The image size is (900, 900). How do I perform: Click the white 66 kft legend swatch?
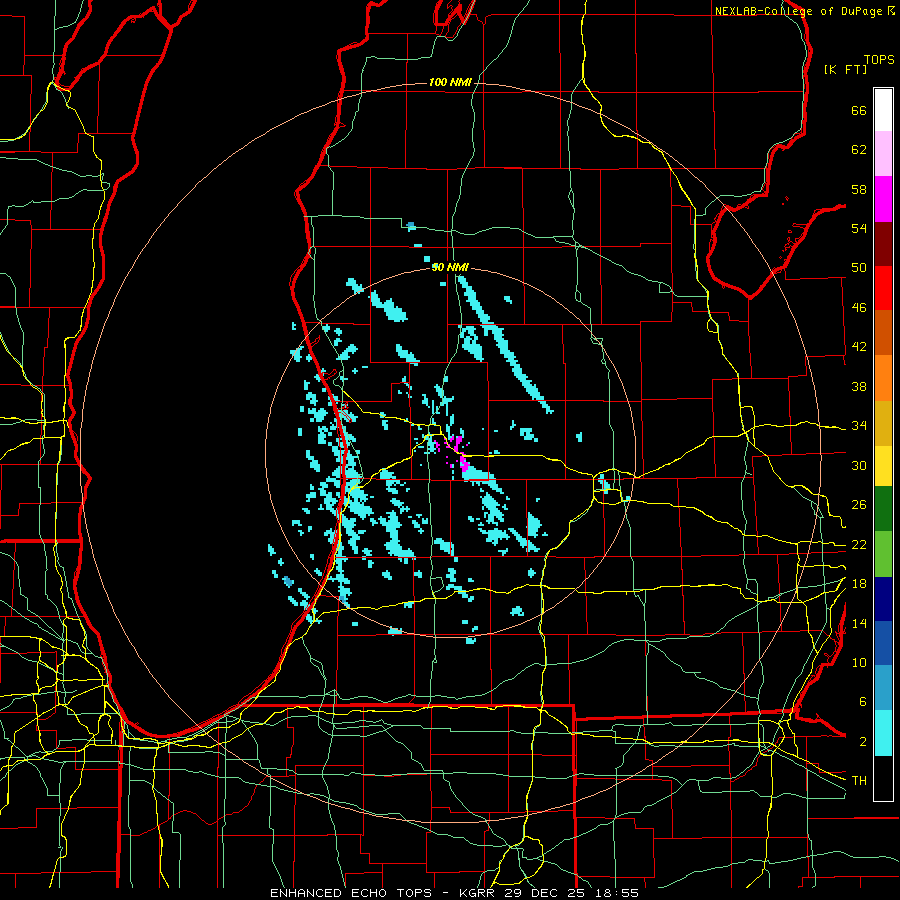click(x=883, y=110)
